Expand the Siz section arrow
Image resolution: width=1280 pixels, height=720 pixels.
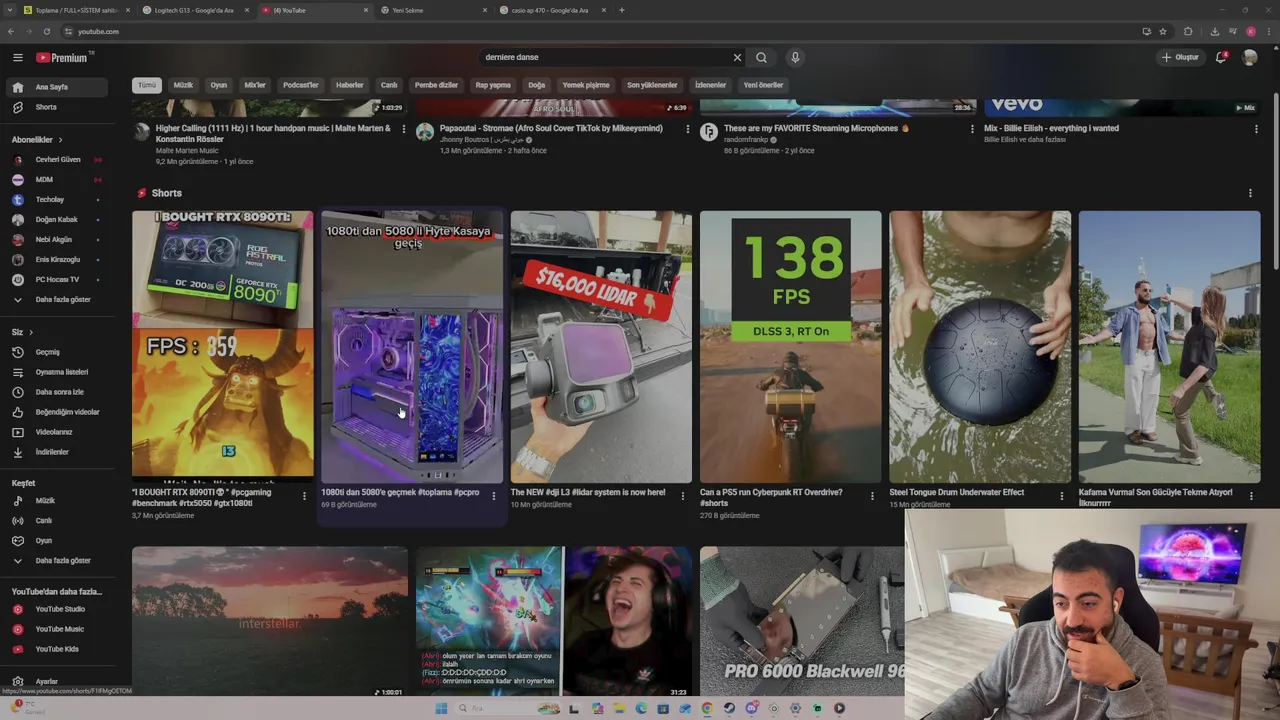click(31, 332)
